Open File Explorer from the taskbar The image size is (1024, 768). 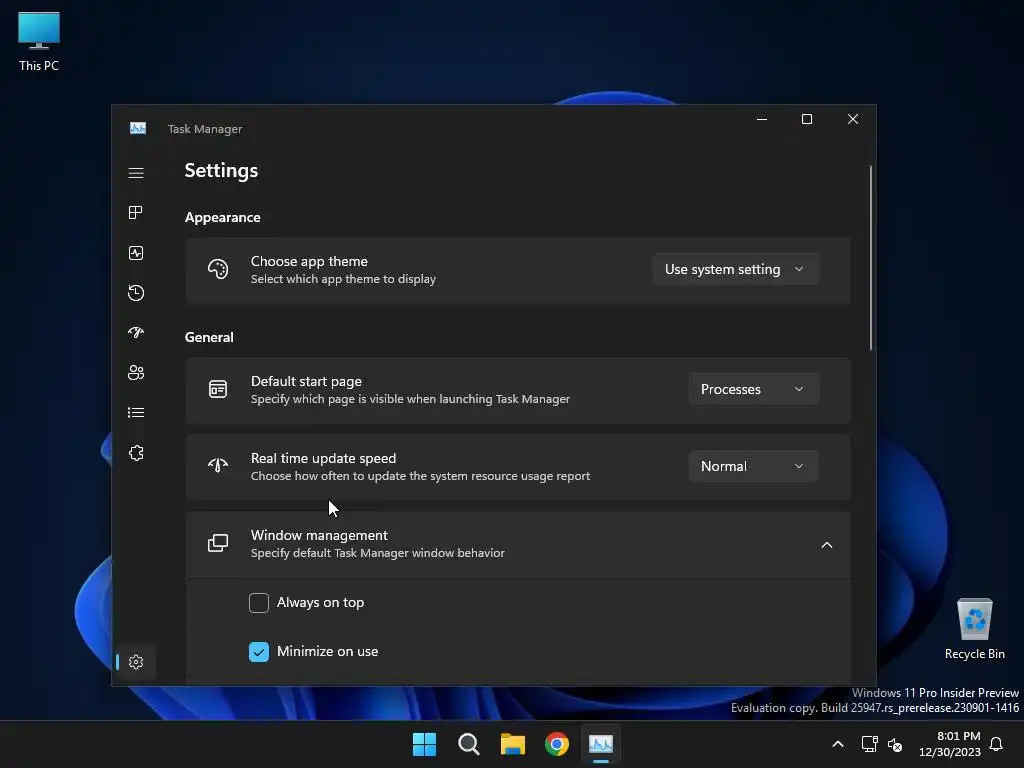[513, 744]
